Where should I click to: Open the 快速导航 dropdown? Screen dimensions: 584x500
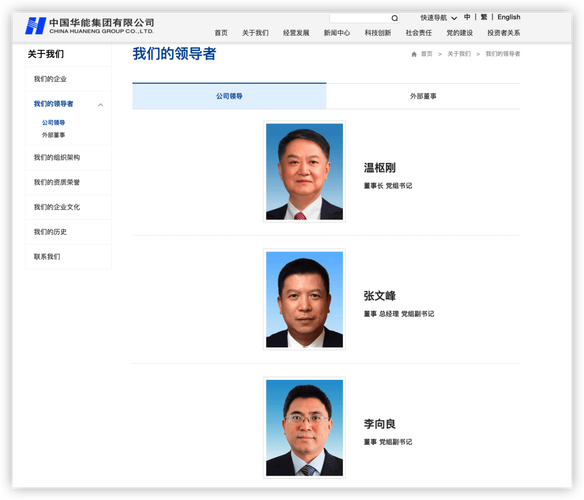click(x=438, y=18)
